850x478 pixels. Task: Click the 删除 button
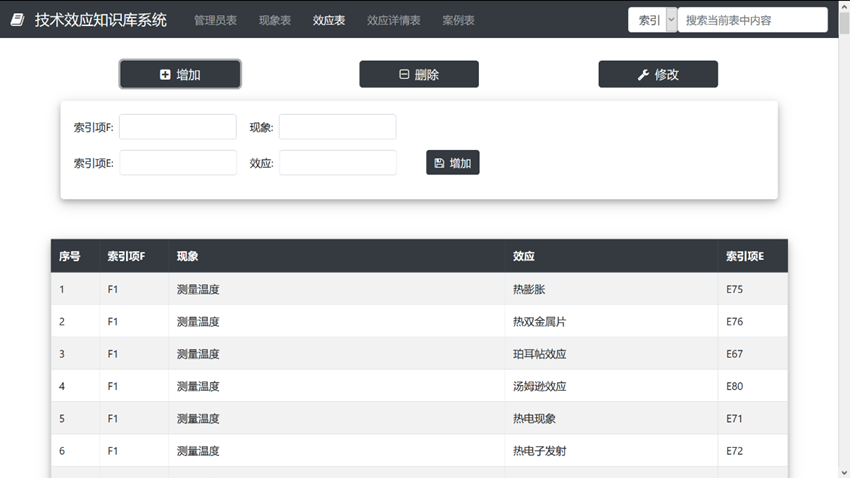point(419,74)
